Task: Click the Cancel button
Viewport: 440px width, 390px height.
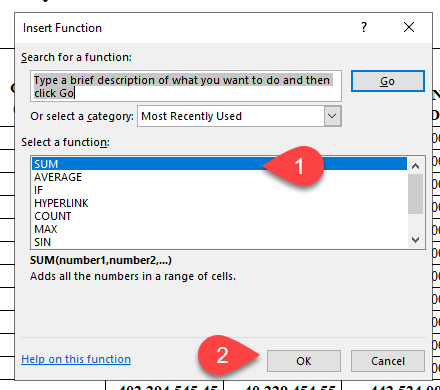Action: pos(388,361)
